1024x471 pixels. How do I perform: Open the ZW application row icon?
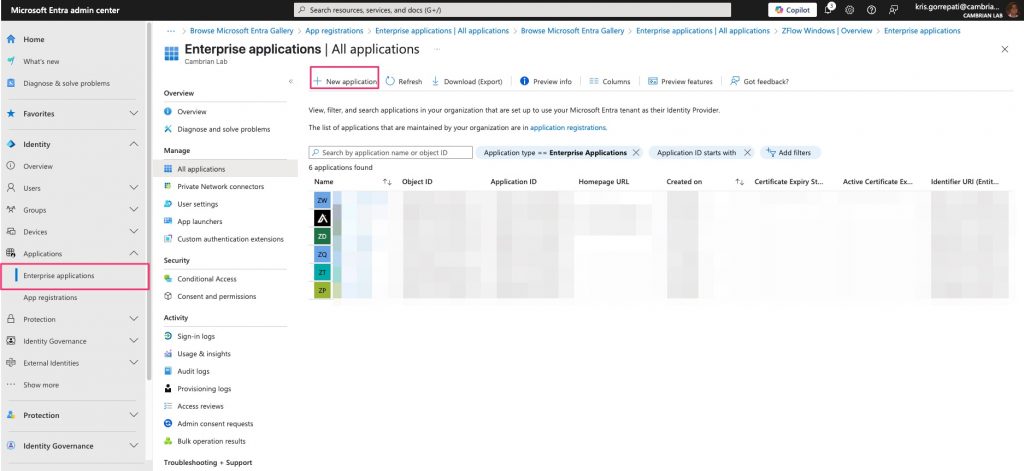click(322, 201)
